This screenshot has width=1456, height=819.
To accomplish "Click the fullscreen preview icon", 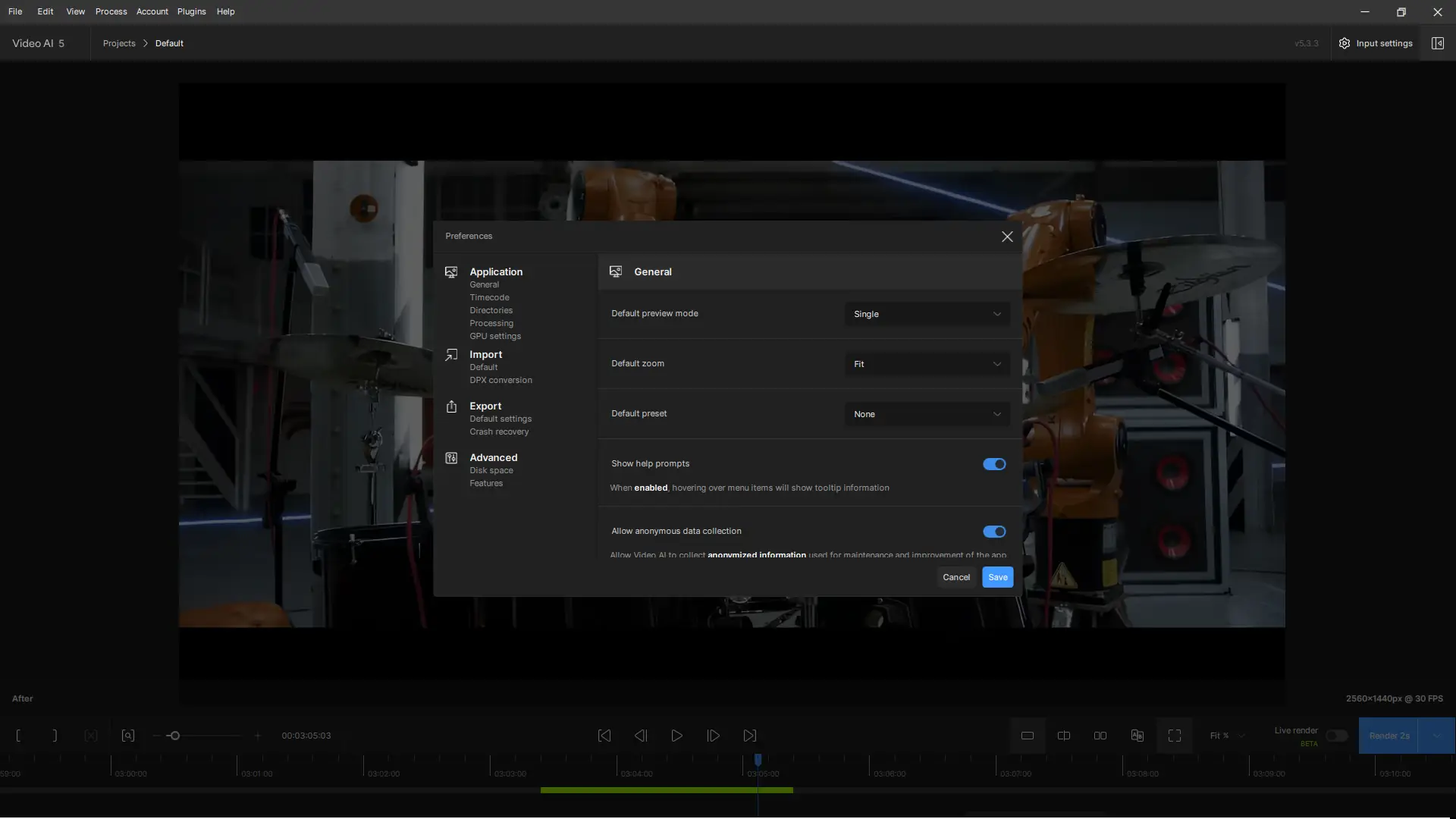I will pyautogui.click(x=1174, y=736).
